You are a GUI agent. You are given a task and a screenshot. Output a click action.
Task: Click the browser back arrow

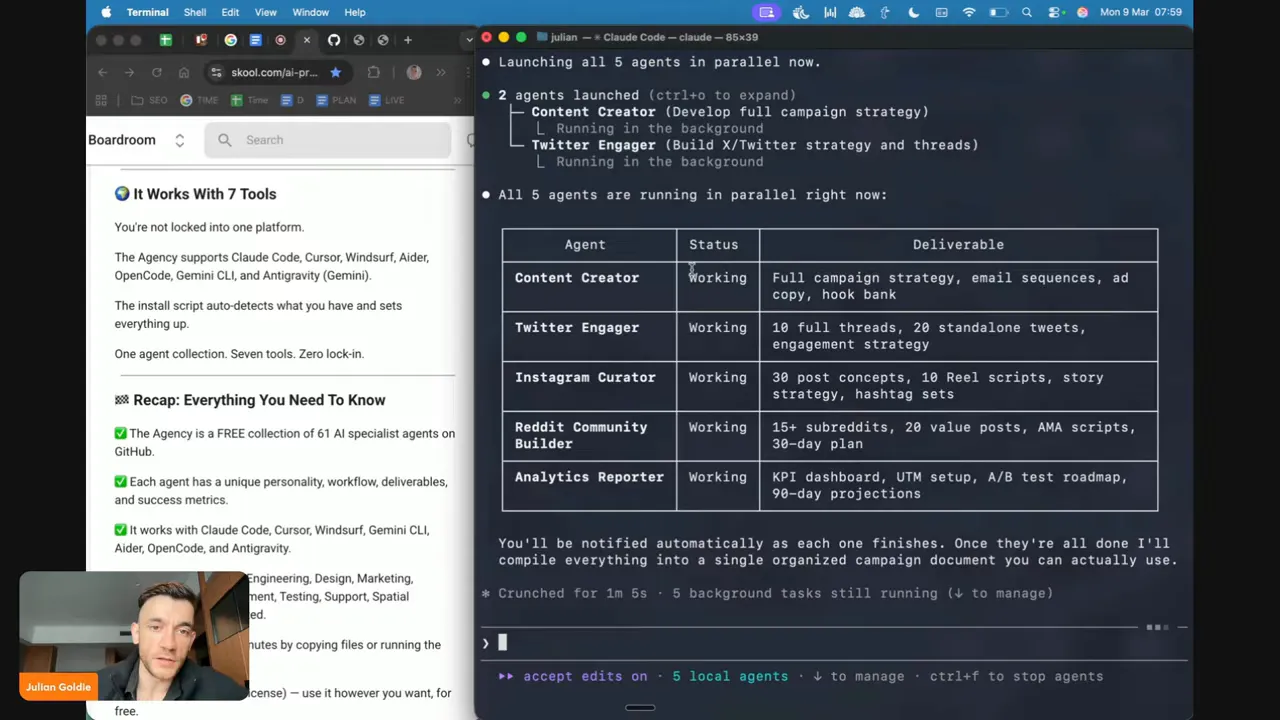click(x=102, y=72)
